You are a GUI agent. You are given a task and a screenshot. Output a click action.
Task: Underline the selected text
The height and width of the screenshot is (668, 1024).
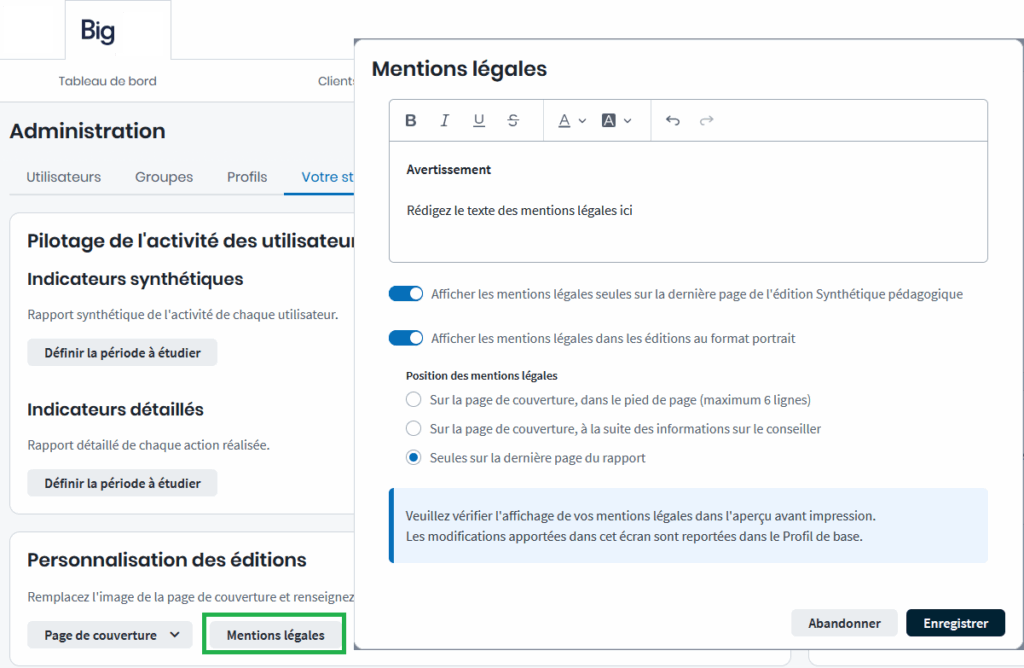pos(479,121)
